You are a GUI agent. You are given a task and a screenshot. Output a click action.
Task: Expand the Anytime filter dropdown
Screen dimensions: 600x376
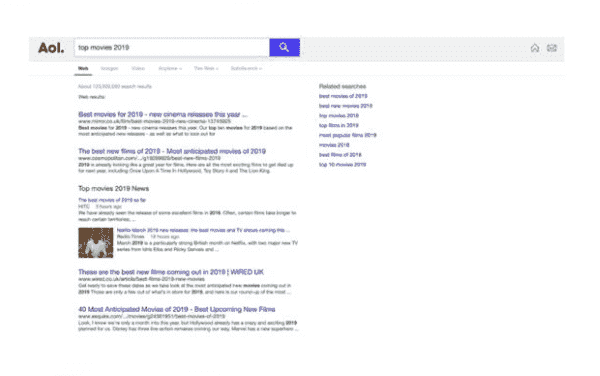[x=170, y=68]
